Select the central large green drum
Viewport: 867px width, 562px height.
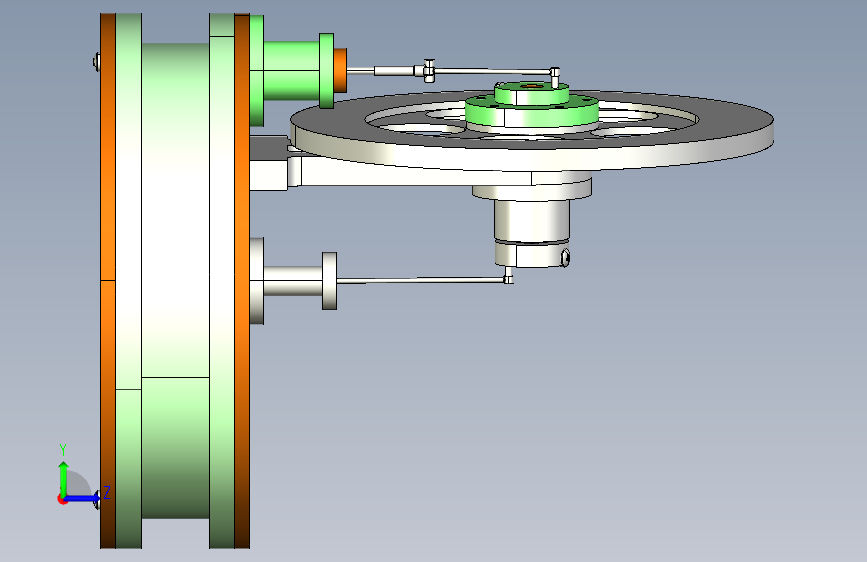point(175,281)
